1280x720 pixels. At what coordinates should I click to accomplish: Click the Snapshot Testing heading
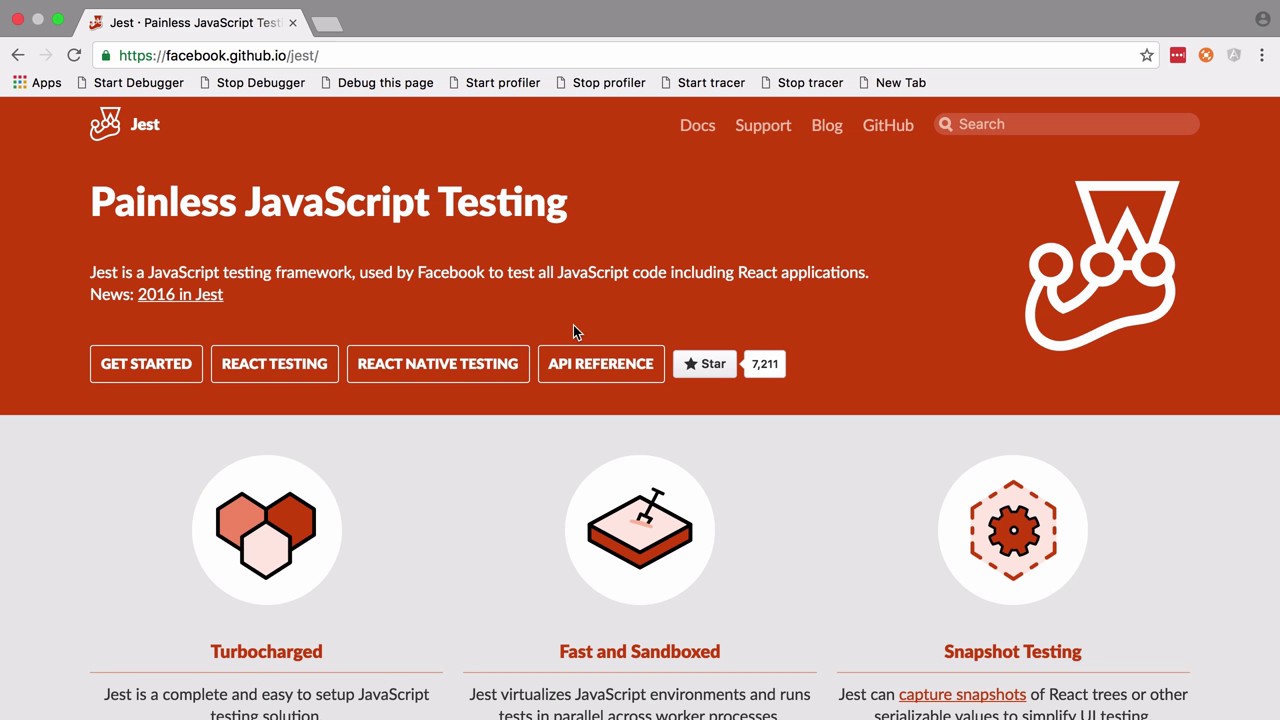[x=1013, y=651]
